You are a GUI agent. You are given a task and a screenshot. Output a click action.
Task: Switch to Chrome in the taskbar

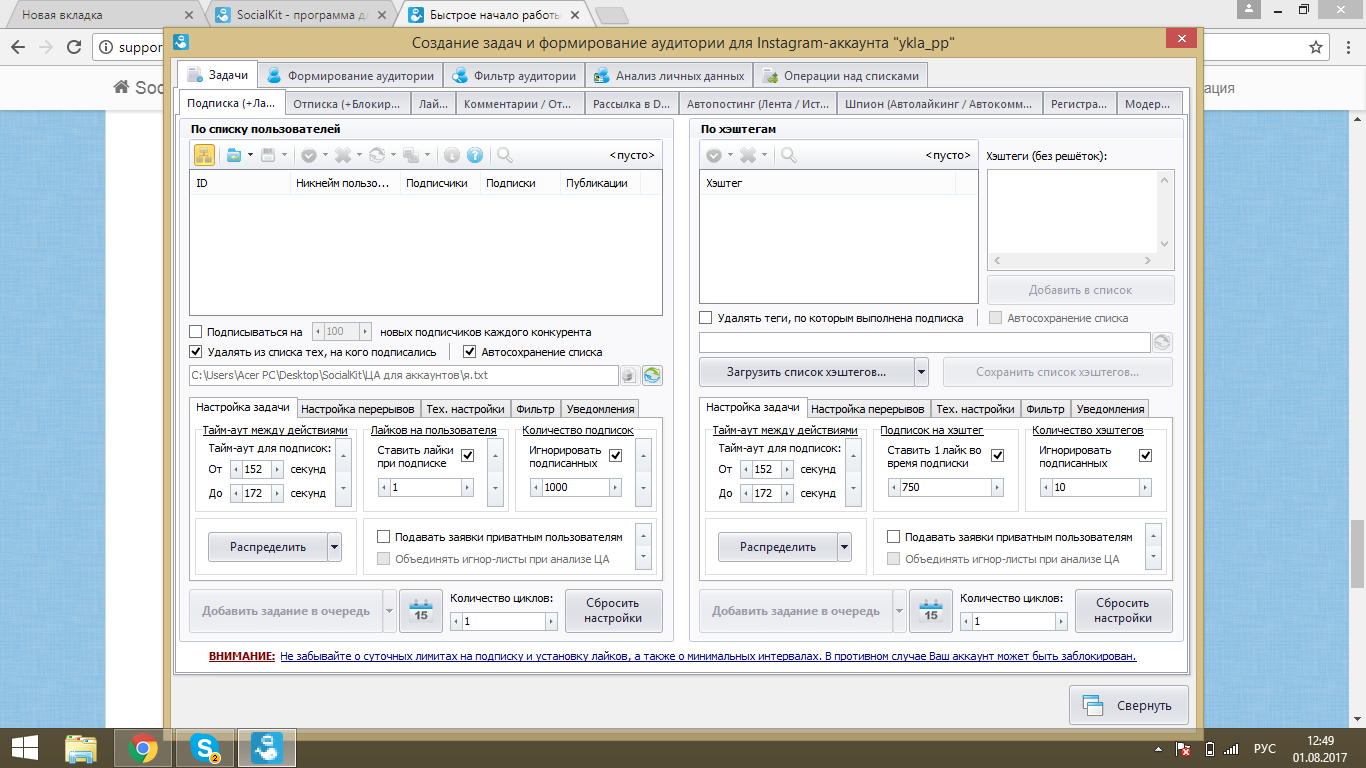point(142,747)
